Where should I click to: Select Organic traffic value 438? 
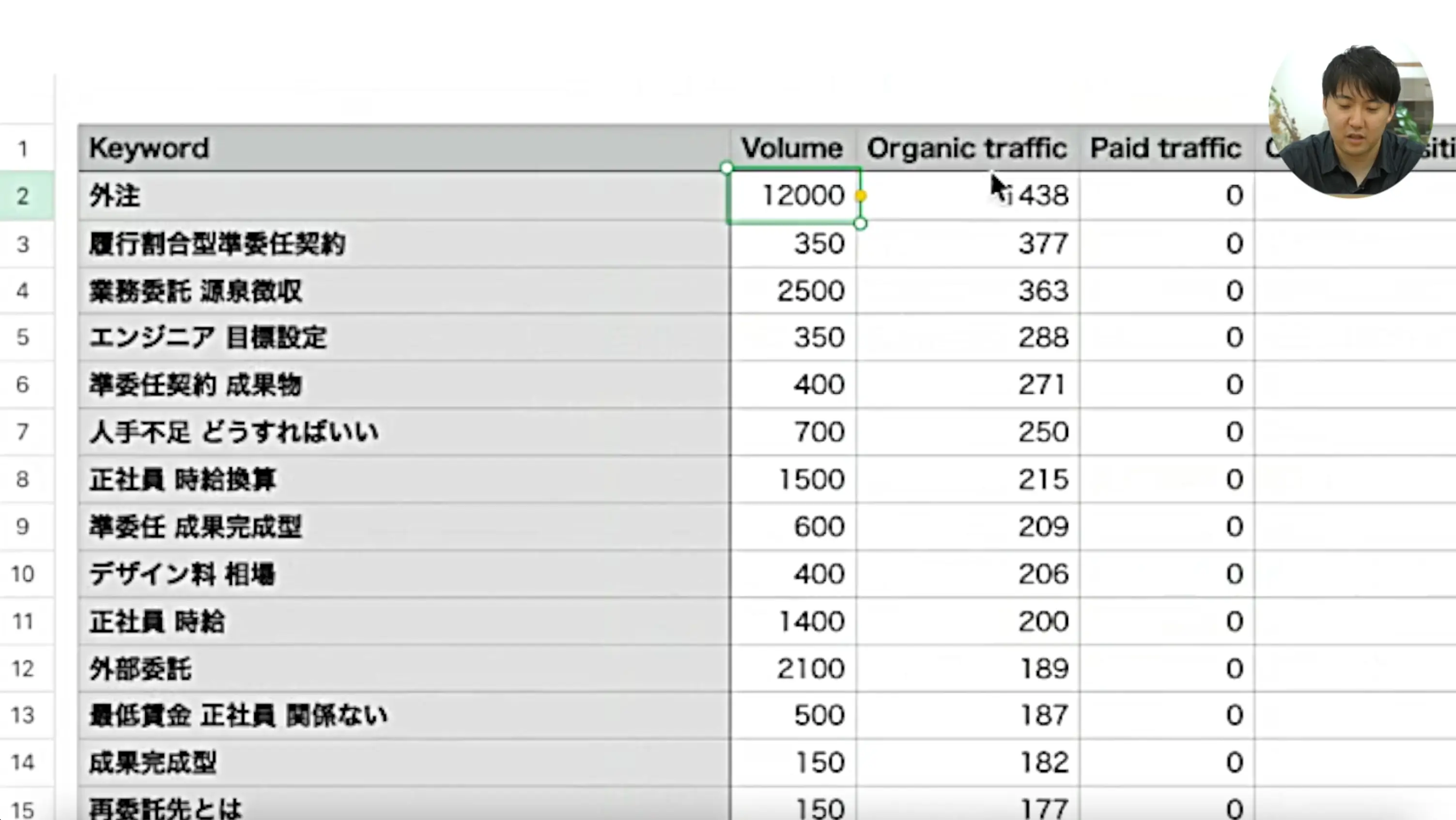[x=968, y=196]
